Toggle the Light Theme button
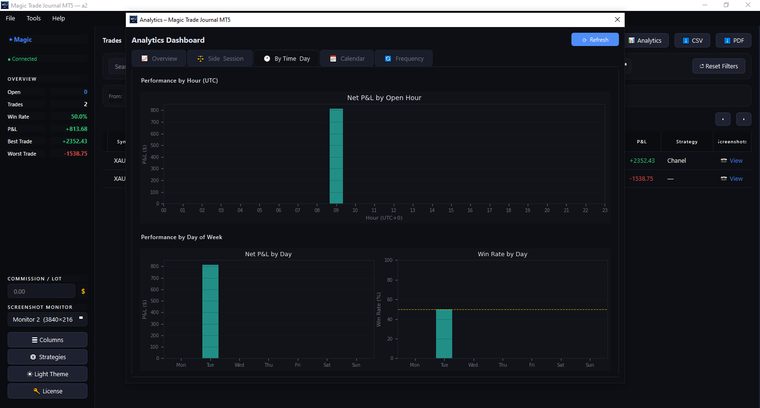Viewport: 760px width, 408px height. 48,374
